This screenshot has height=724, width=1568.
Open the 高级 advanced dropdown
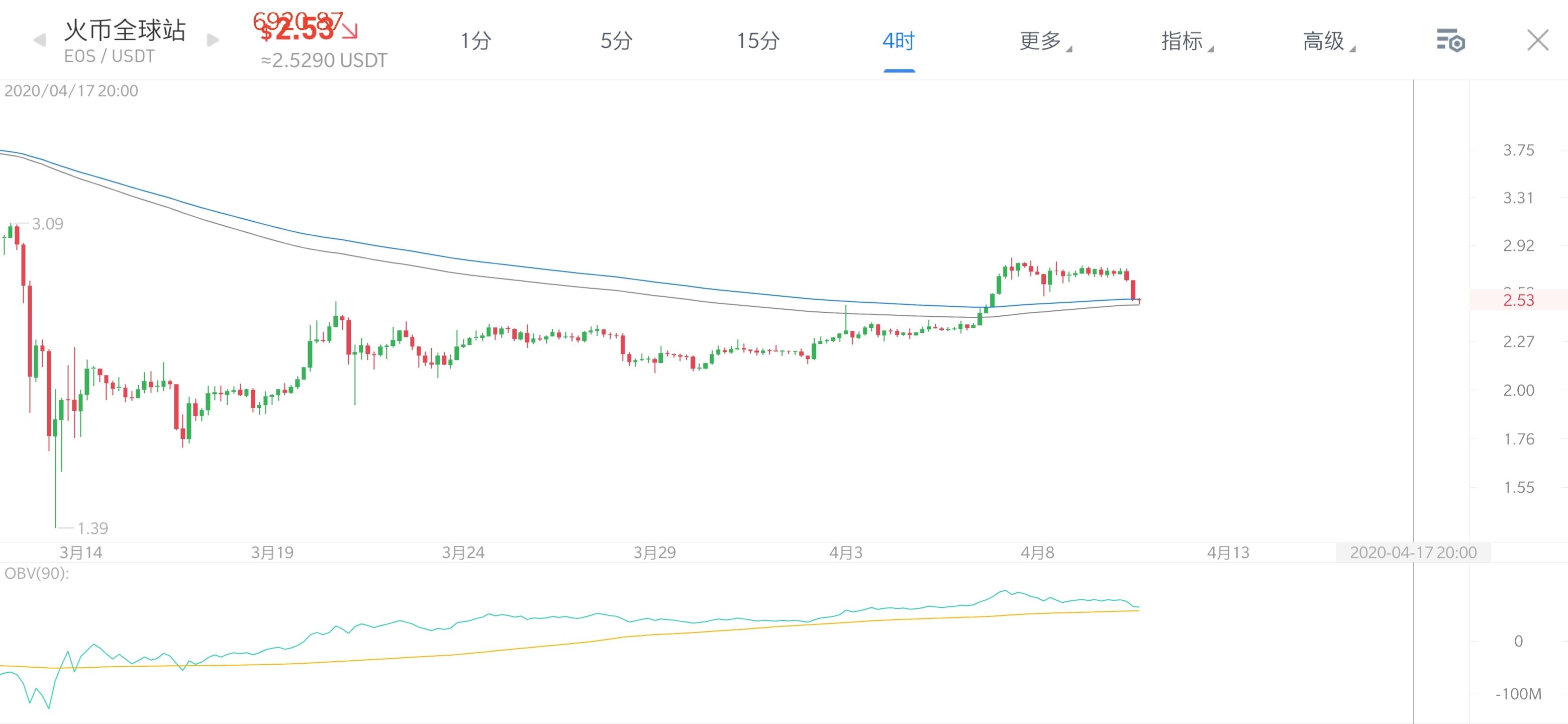(x=1329, y=41)
